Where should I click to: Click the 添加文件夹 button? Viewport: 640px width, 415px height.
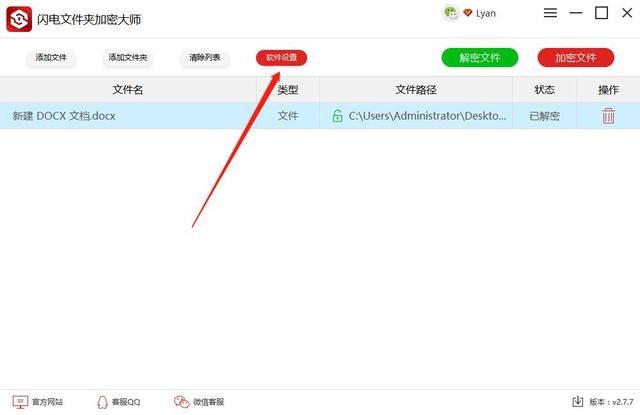[128, 58]
